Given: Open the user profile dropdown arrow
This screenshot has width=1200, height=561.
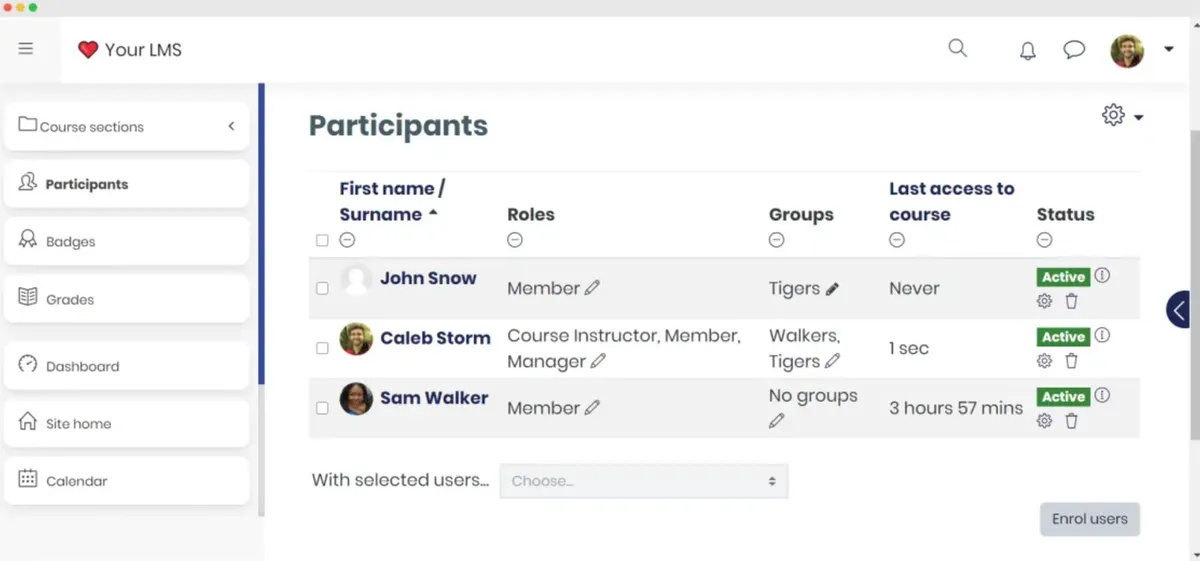Looking at the screenshot, I should (1168, 49).
